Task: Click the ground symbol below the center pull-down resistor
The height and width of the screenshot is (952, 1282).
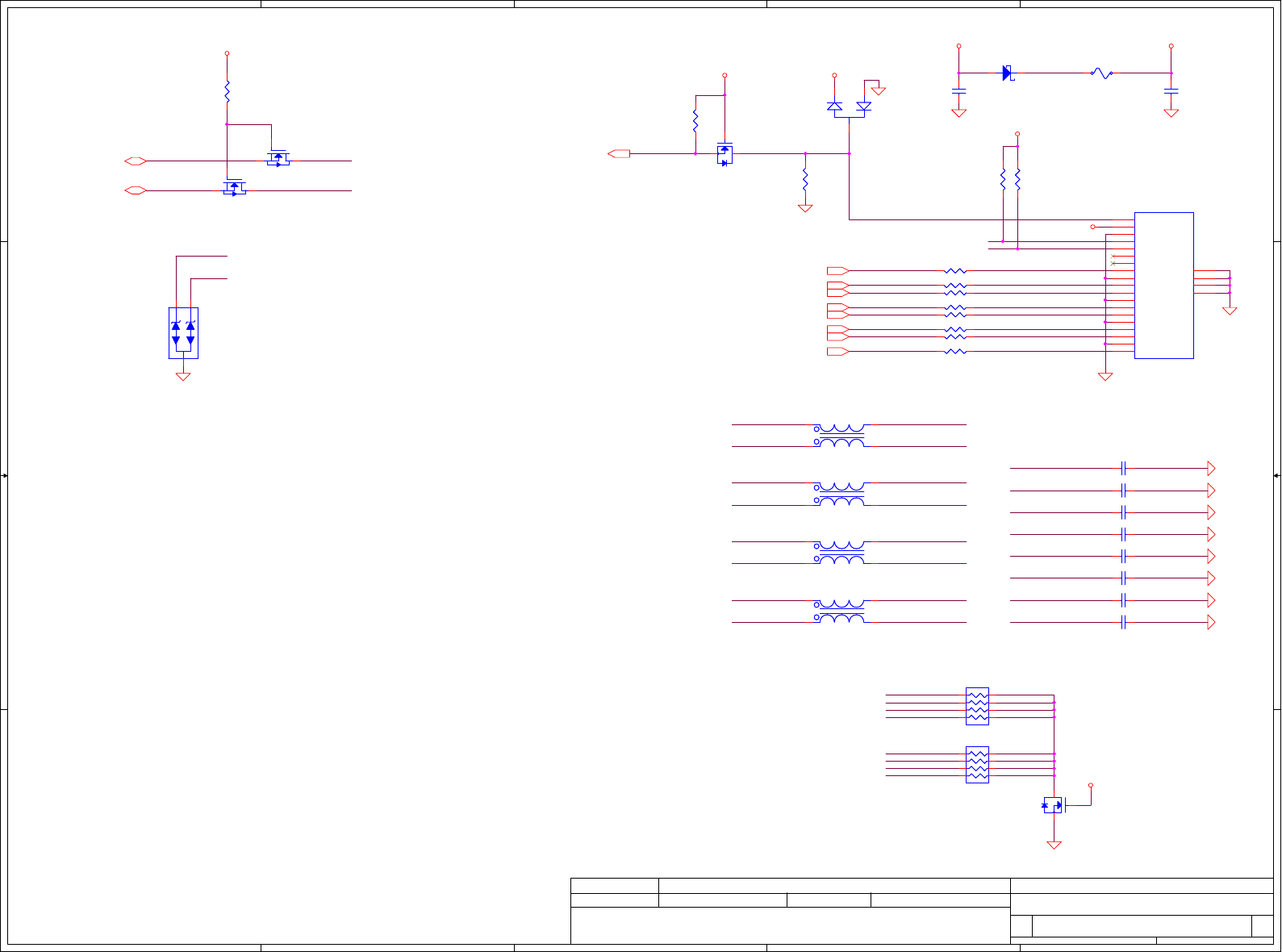Action: [x=805, y=208]
